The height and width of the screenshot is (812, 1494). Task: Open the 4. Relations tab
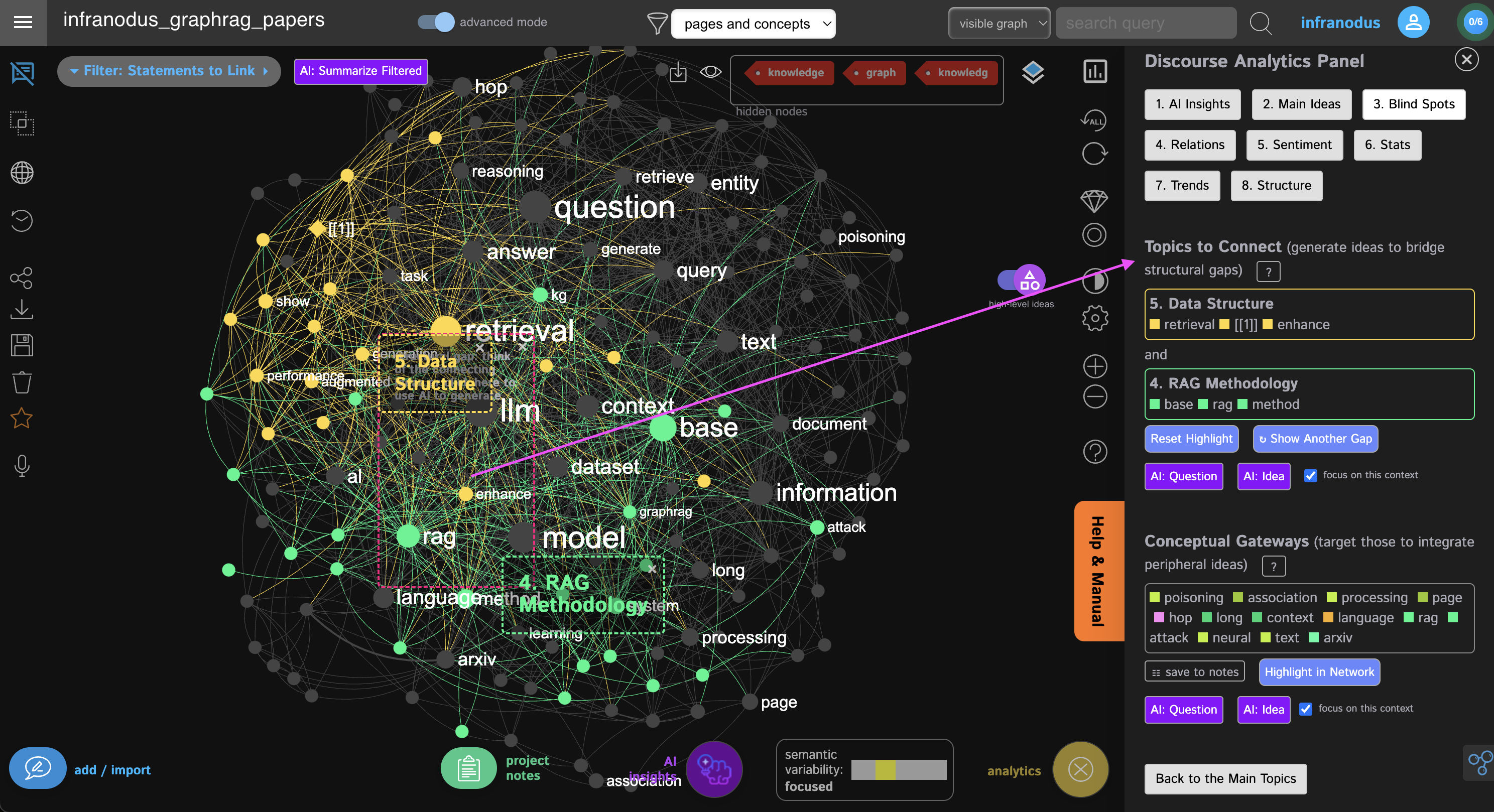[x=1189, y=145]
